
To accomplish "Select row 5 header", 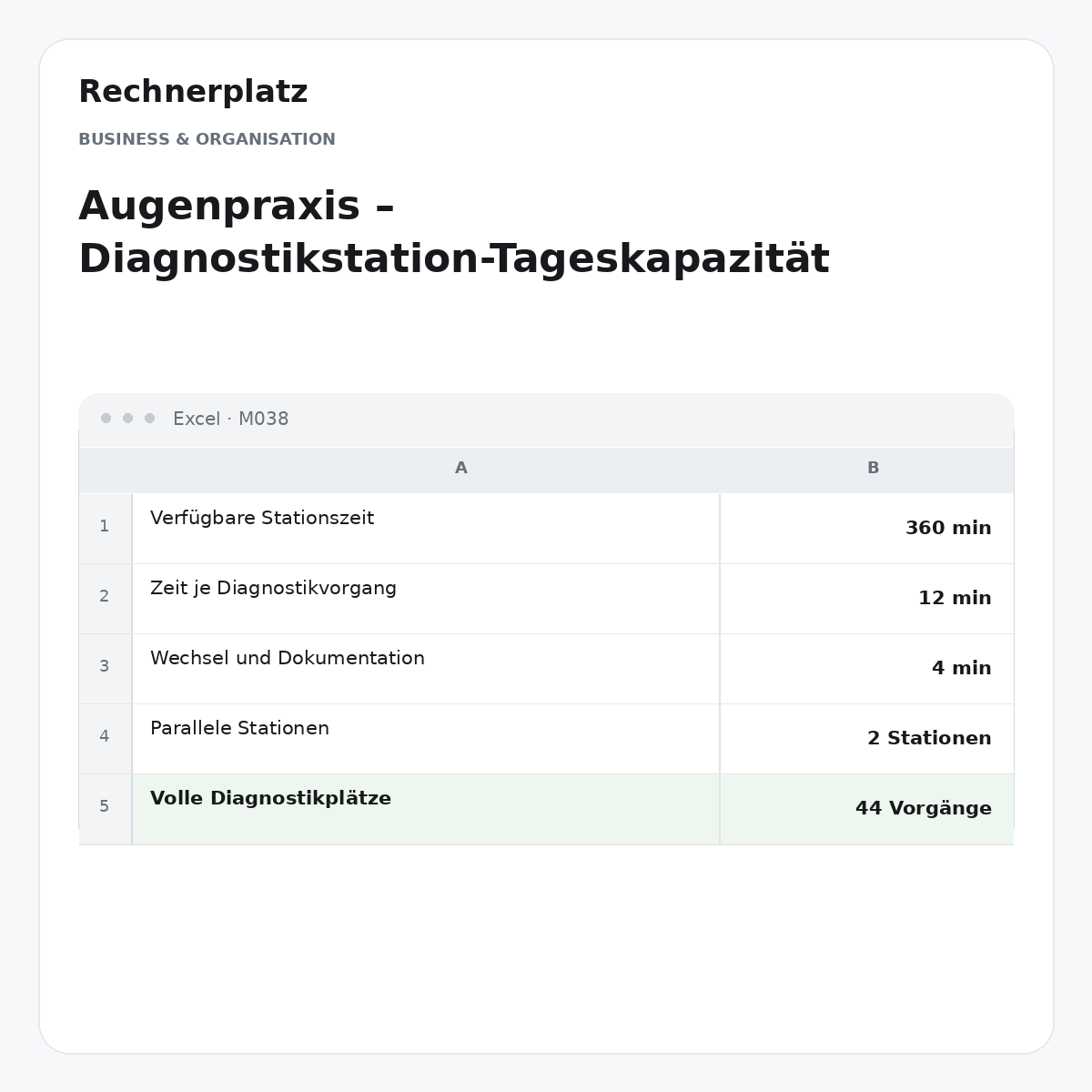I will coord(105,807).
